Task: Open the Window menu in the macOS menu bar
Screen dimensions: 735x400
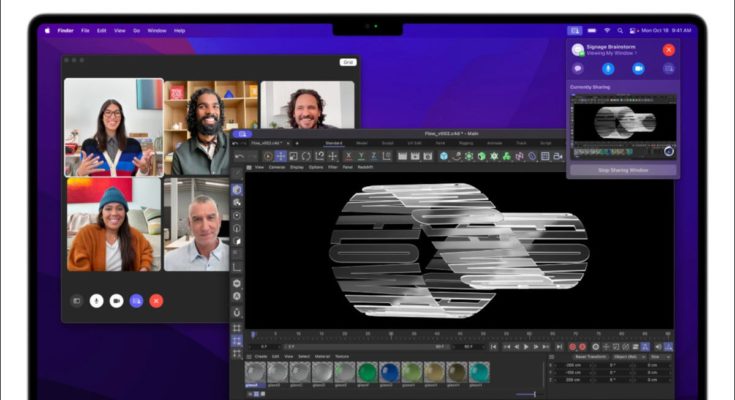Action: click(157, 31)
